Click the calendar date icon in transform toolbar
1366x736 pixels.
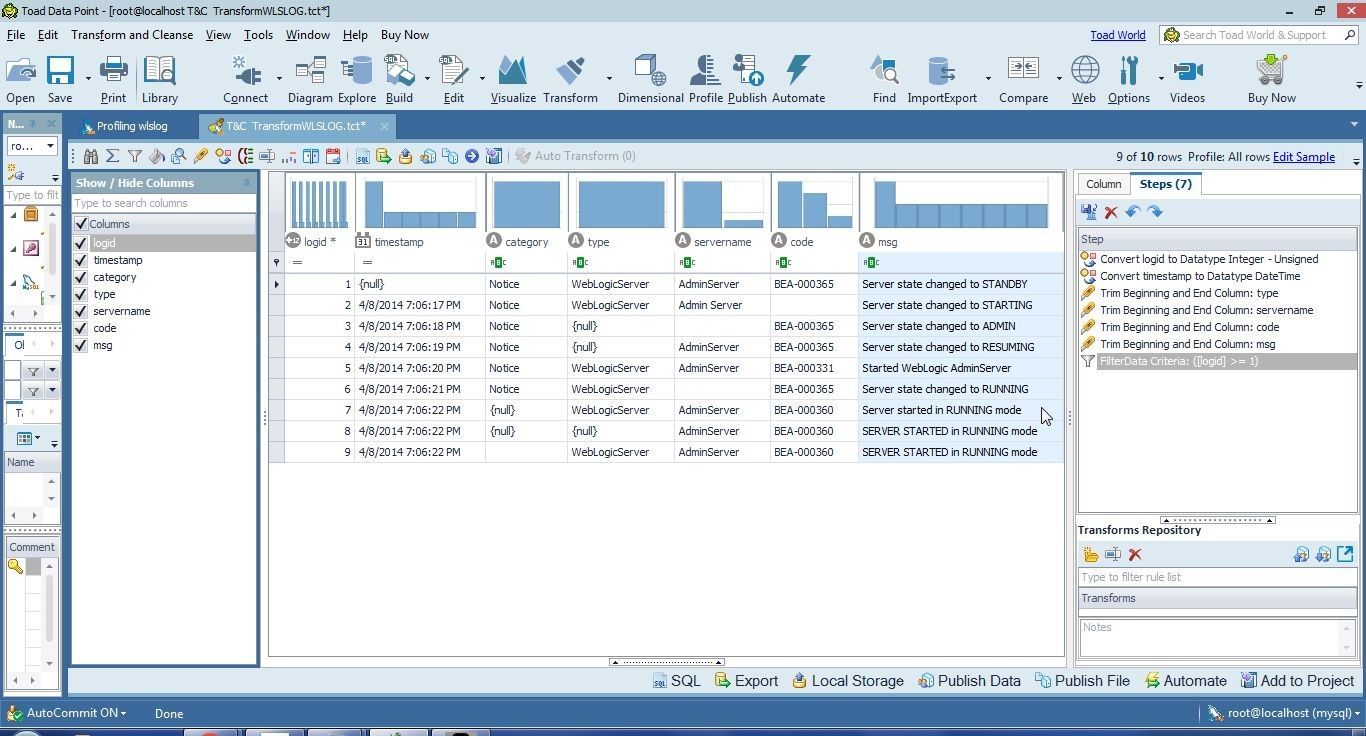coord(333,156)
